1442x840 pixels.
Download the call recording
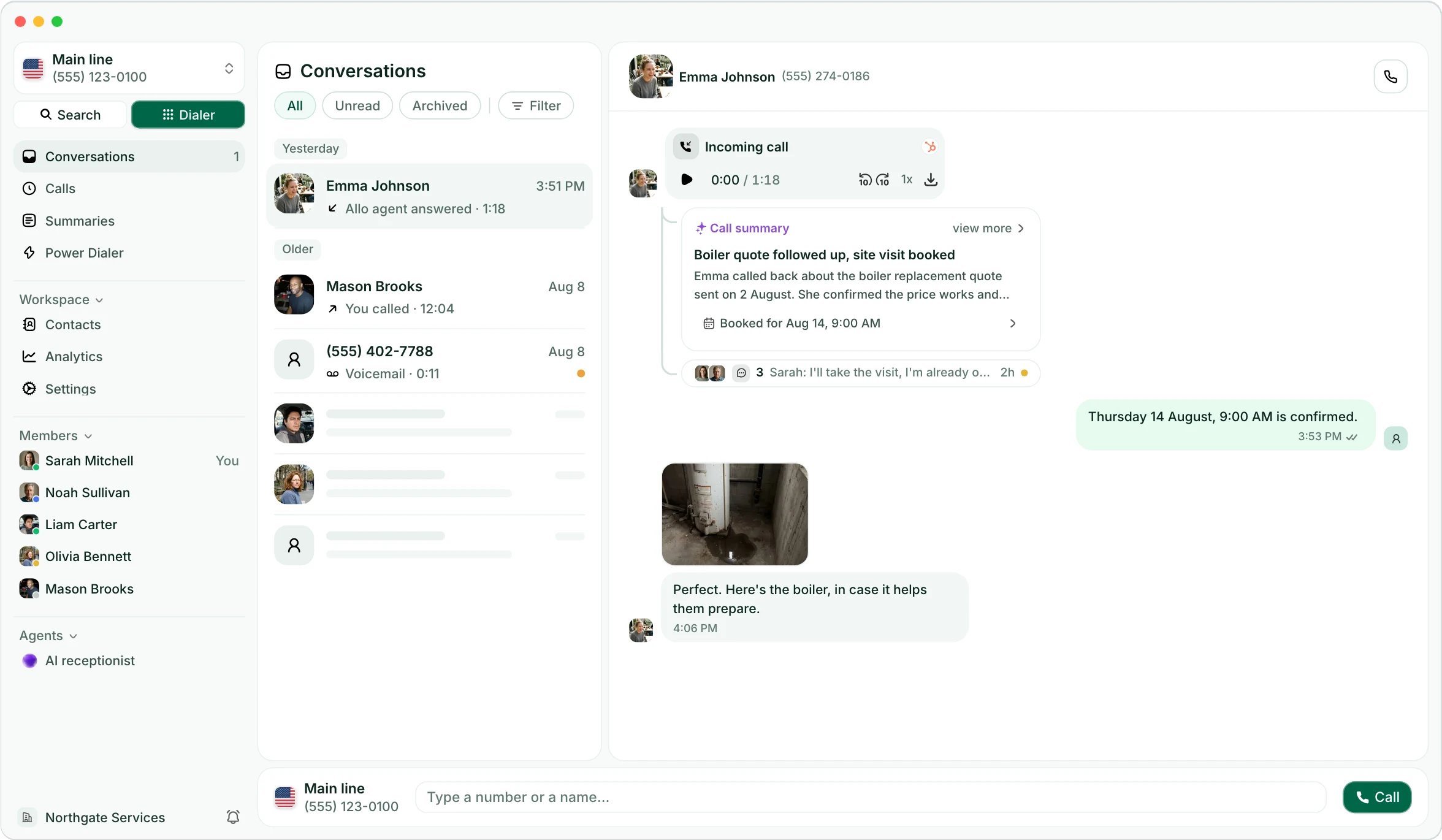pos(931,180)
